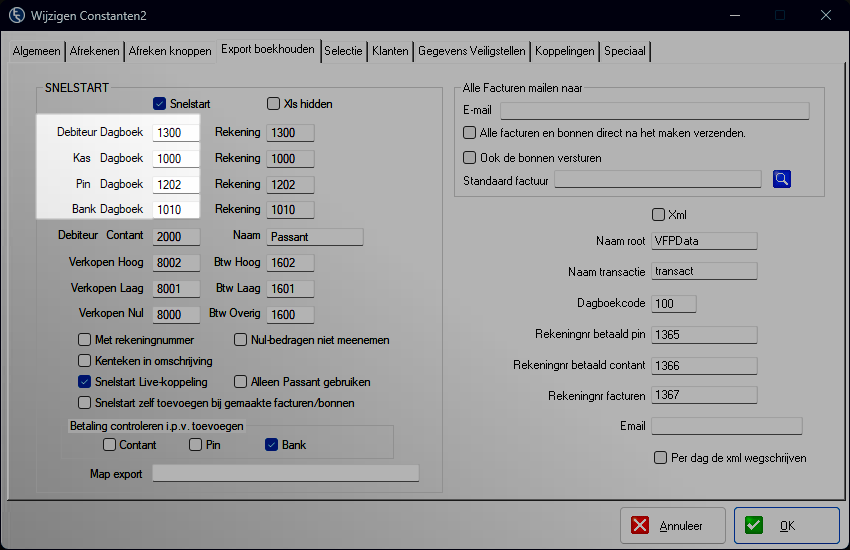This screenshot has height=550, width=850.
Task: Enable Ook de bonnen versturen
Action: tap(470, 158)
